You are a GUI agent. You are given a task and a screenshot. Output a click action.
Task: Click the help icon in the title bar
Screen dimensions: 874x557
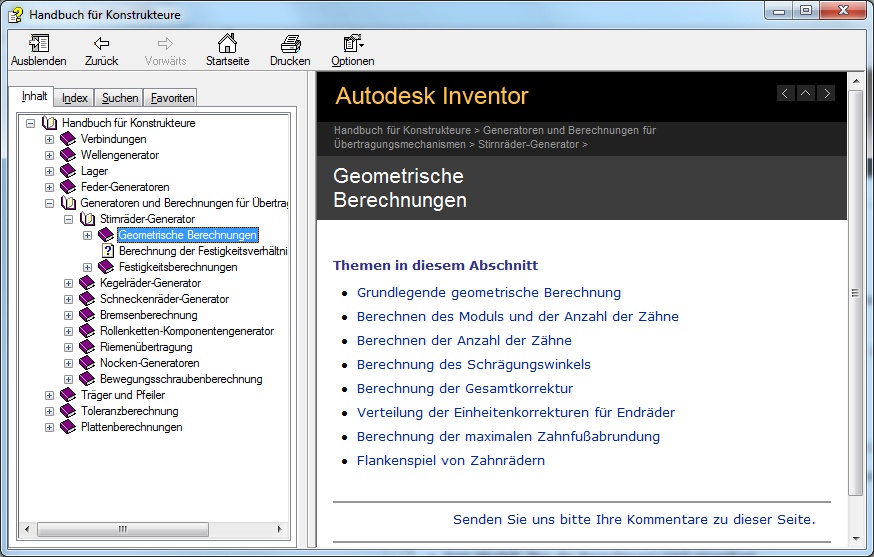click(x=15, y=14)
